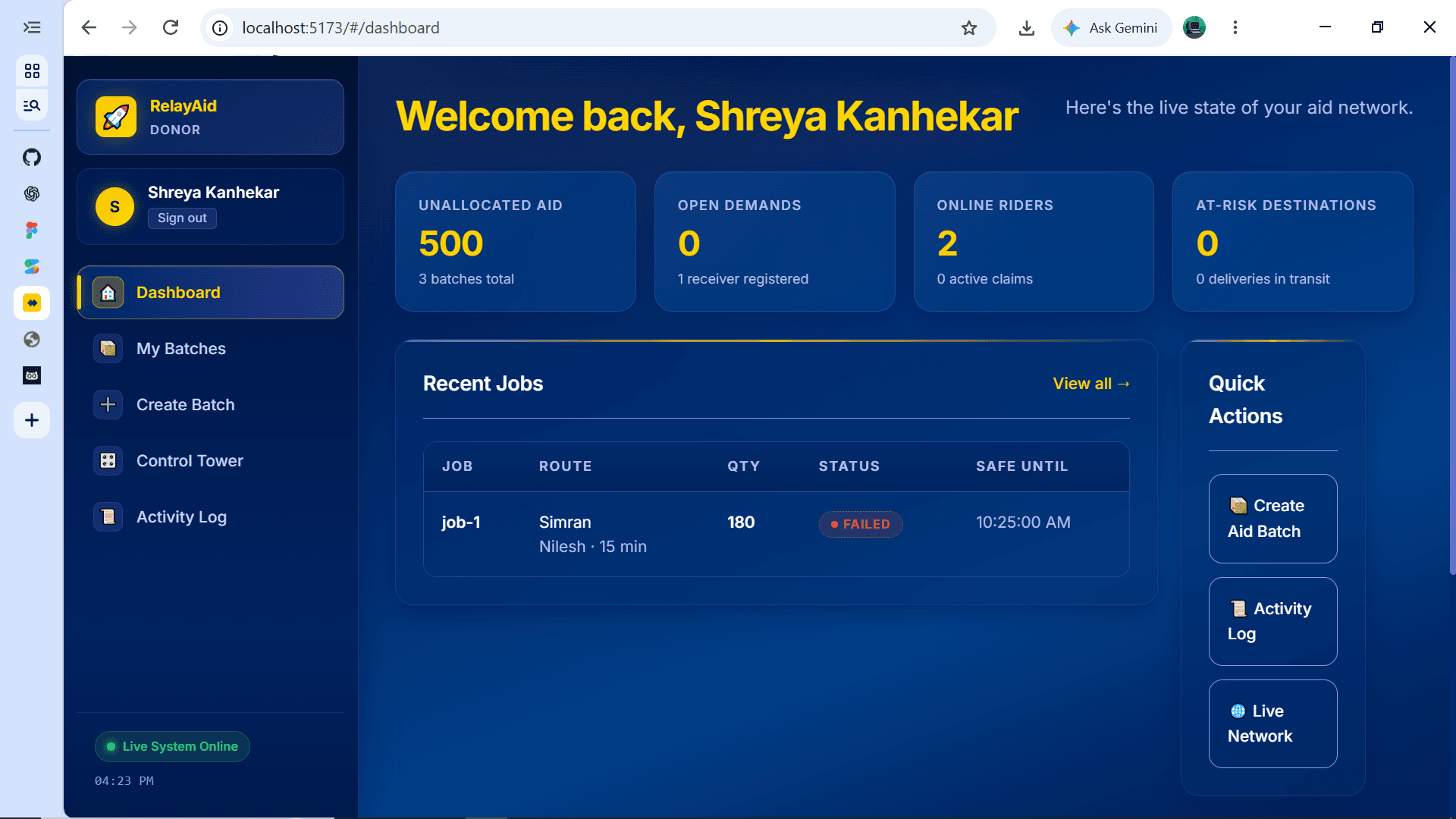This screenshot has height=819, width=1456.
Task: Open Activity Log in sidebar
Action: (x=210, y=517)
